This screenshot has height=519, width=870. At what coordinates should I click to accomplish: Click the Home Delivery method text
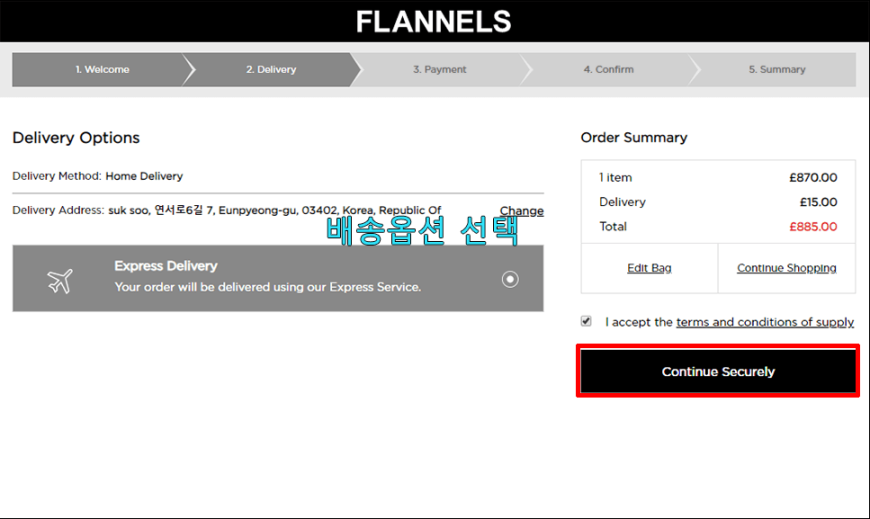pyautogui.click(x=144, y=176)
